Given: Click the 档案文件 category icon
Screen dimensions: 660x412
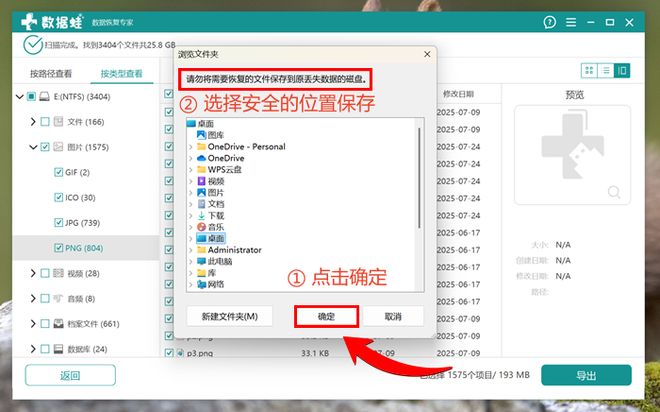Looking at the screenshot, I should [58, 324].
